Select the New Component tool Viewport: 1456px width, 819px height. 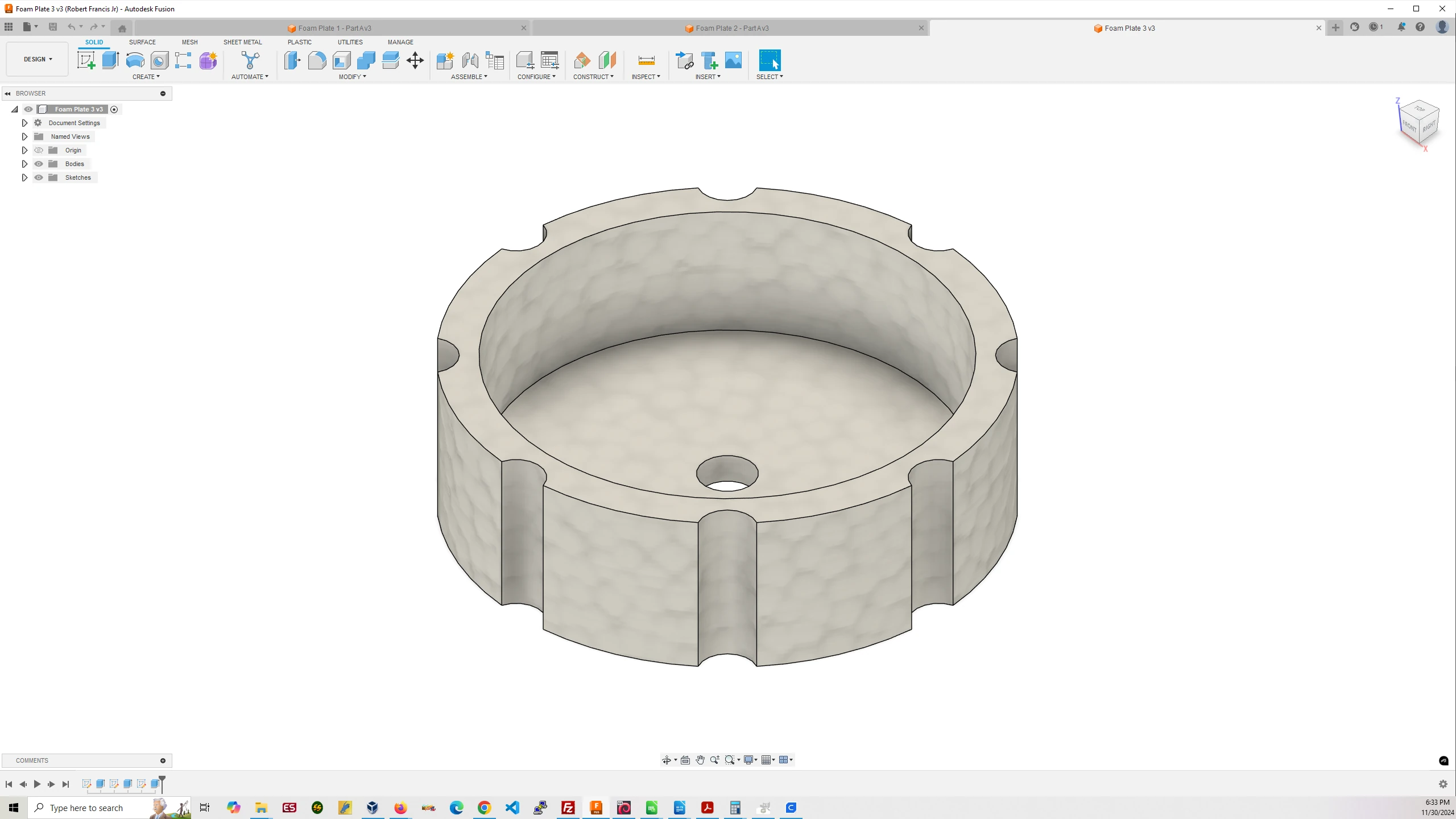coord(445,60)
